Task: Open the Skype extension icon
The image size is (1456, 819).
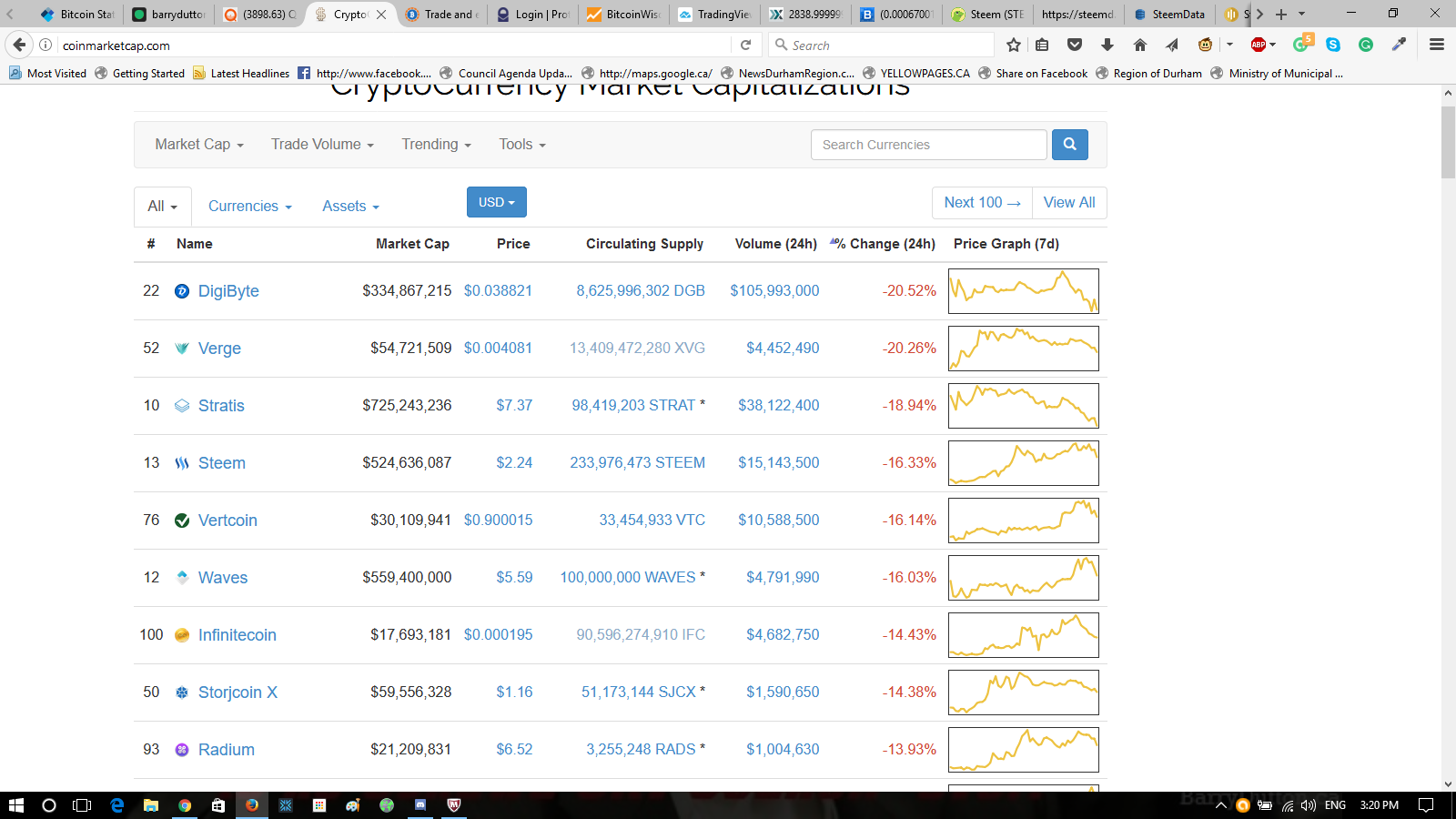Action: (x=1333, y=45)
